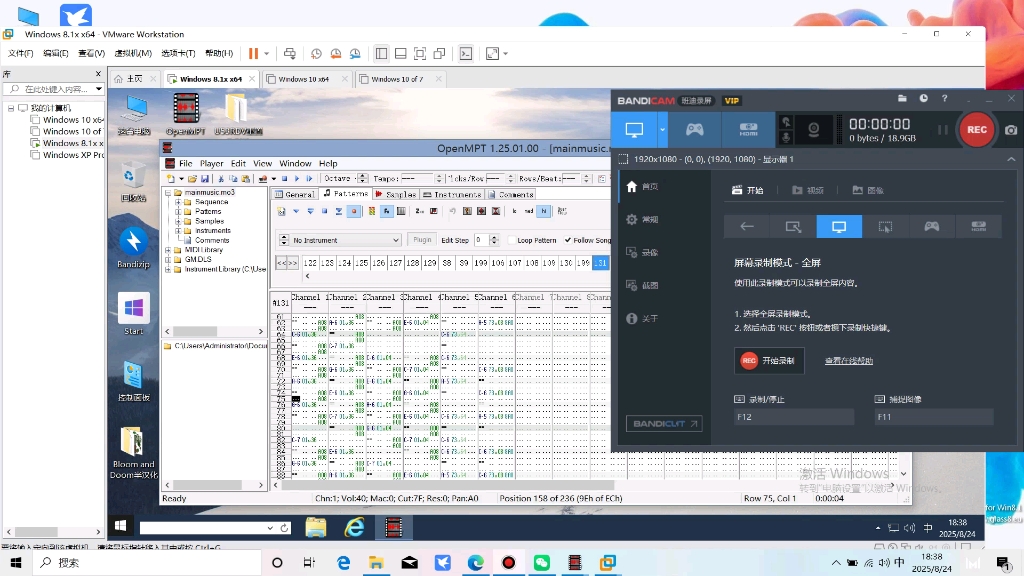1024x576 pixels.
Task: Choose around-mouse recording mode in Bandicam mode row
Action: pyautogui.click(x=885, y=227)
